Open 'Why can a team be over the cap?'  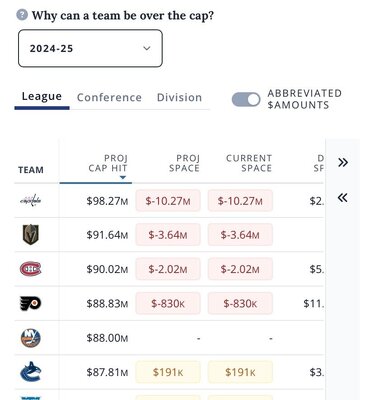tap(123, 16)
